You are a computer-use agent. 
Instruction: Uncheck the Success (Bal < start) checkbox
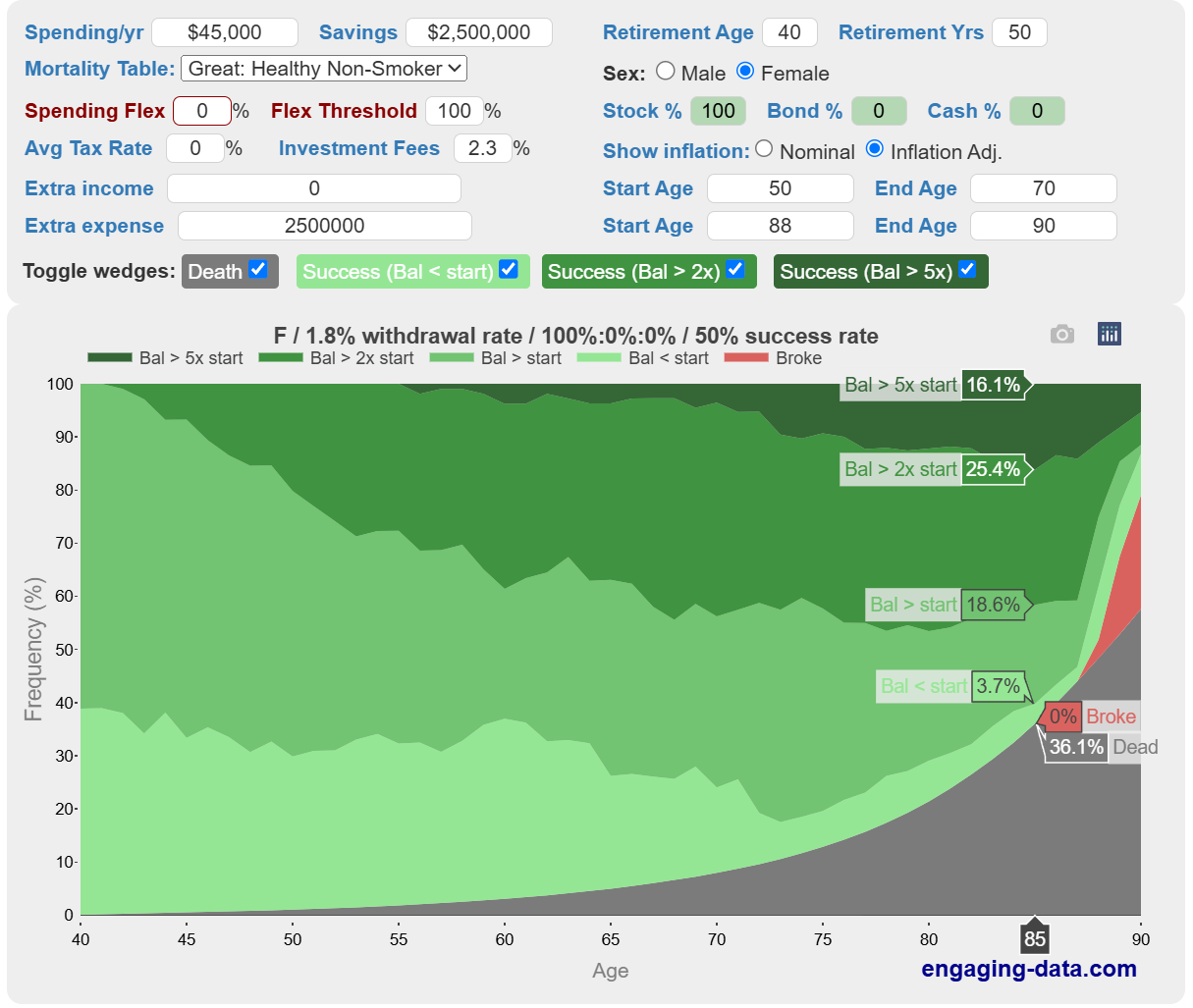[509, 270]
